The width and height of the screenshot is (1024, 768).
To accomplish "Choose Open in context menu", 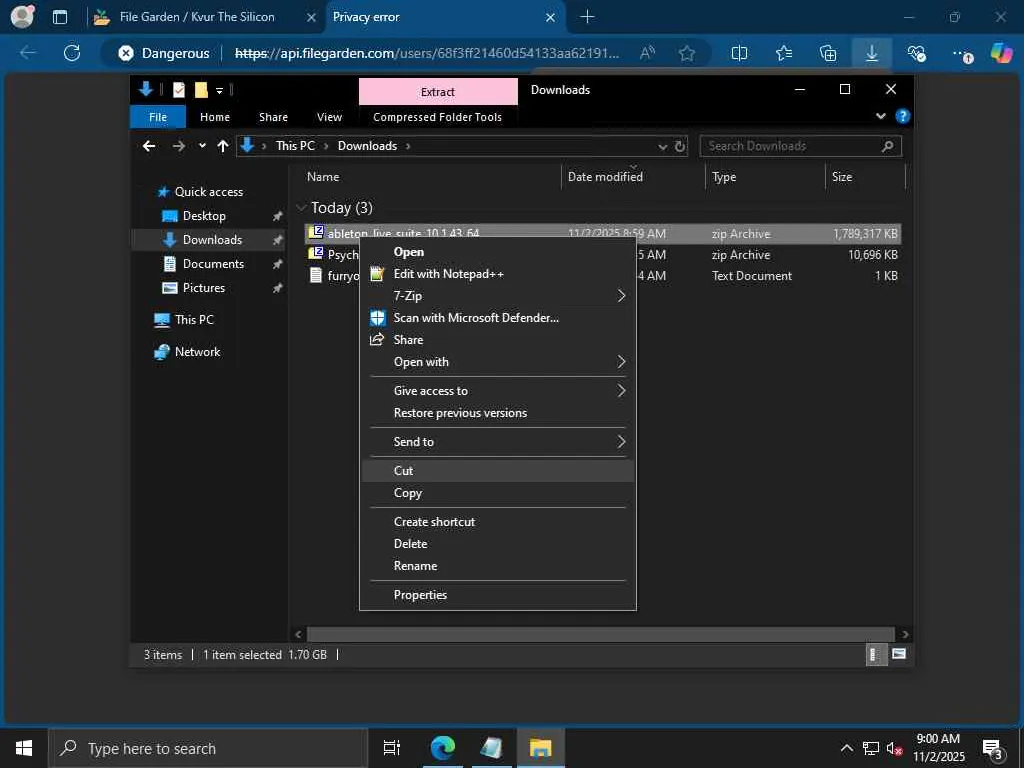I will point(497,252).
